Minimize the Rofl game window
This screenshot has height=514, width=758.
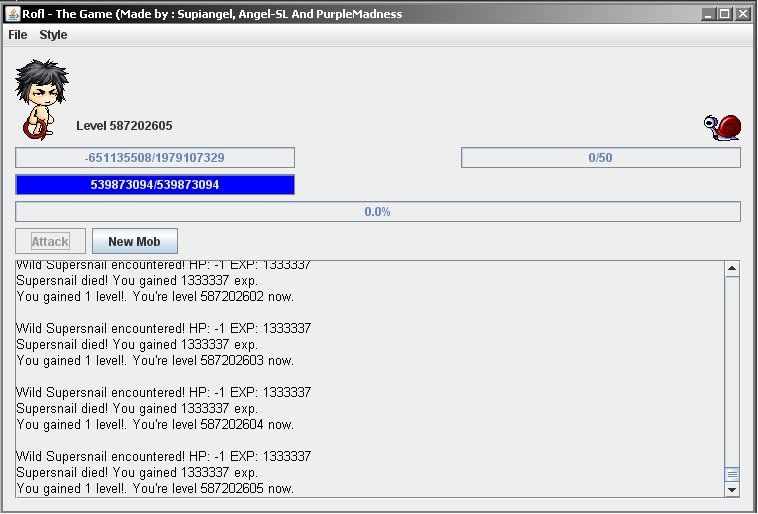point(708,14)
